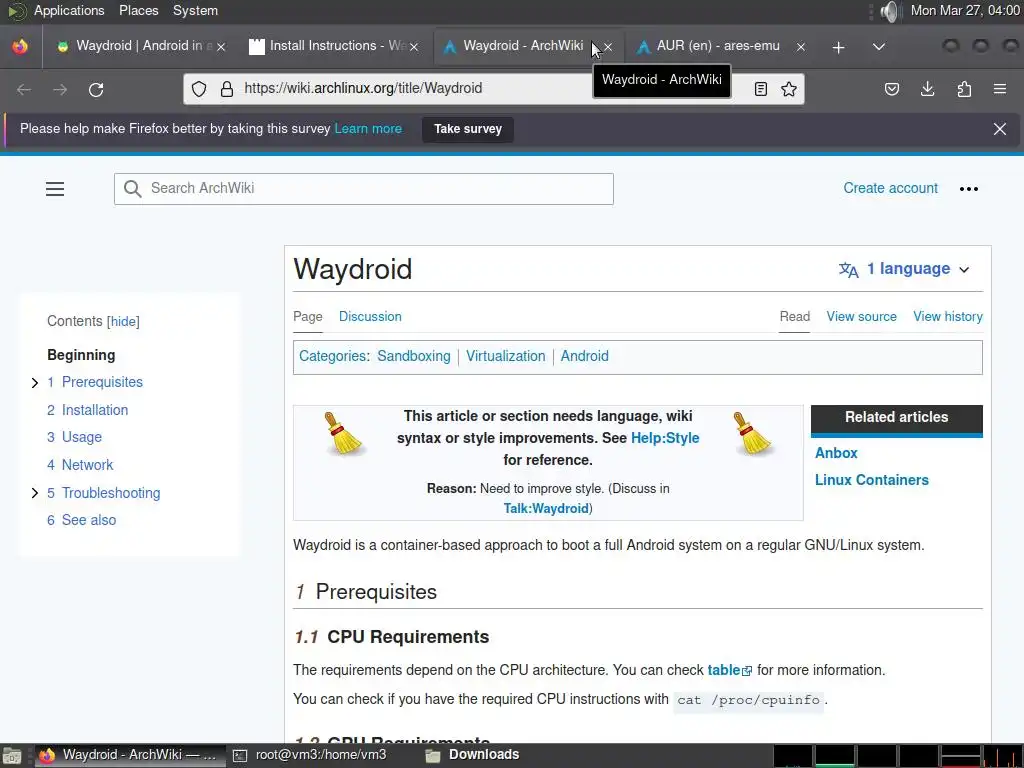Viewport: 1024px width, 768px height.
Task: Toggle reader view icon in address bar
Action: (761, 89)
